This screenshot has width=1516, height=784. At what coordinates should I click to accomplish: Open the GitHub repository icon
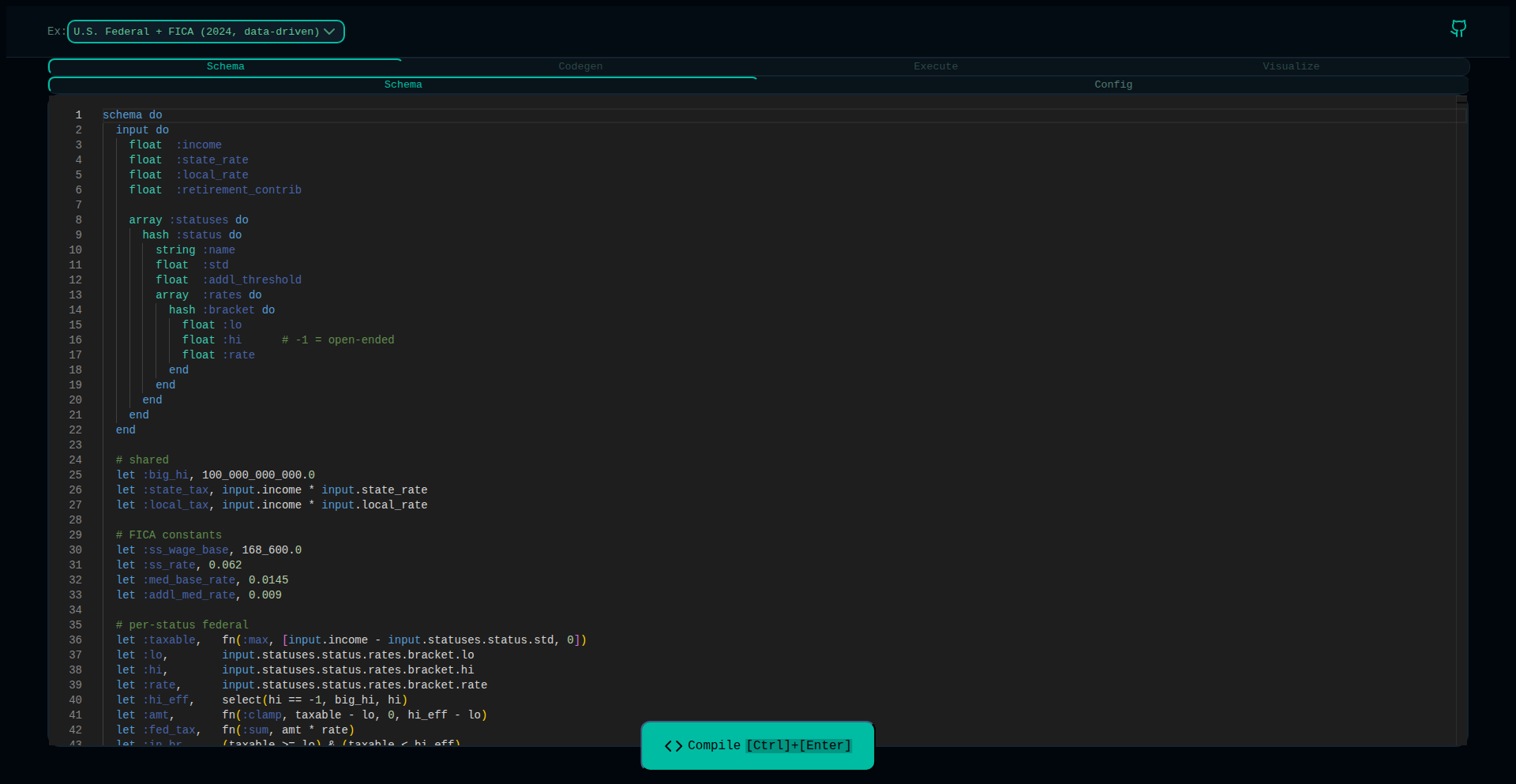click(x=1458, y=29)
